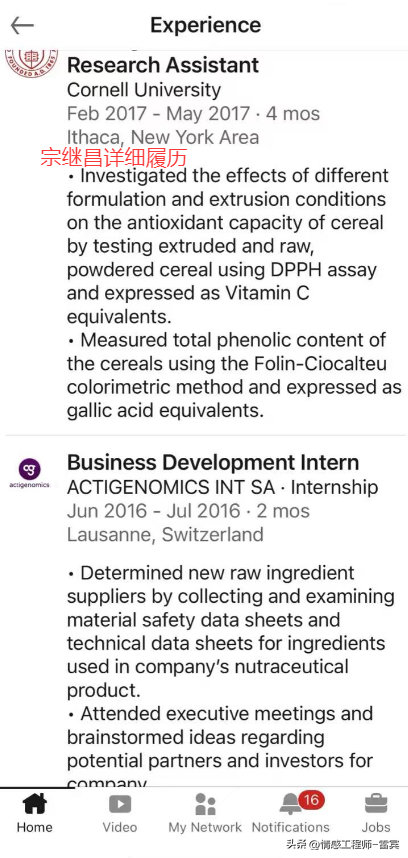Select the Home tab label
The height and width of the screenshot is (858, 408).
click(34, 827)
